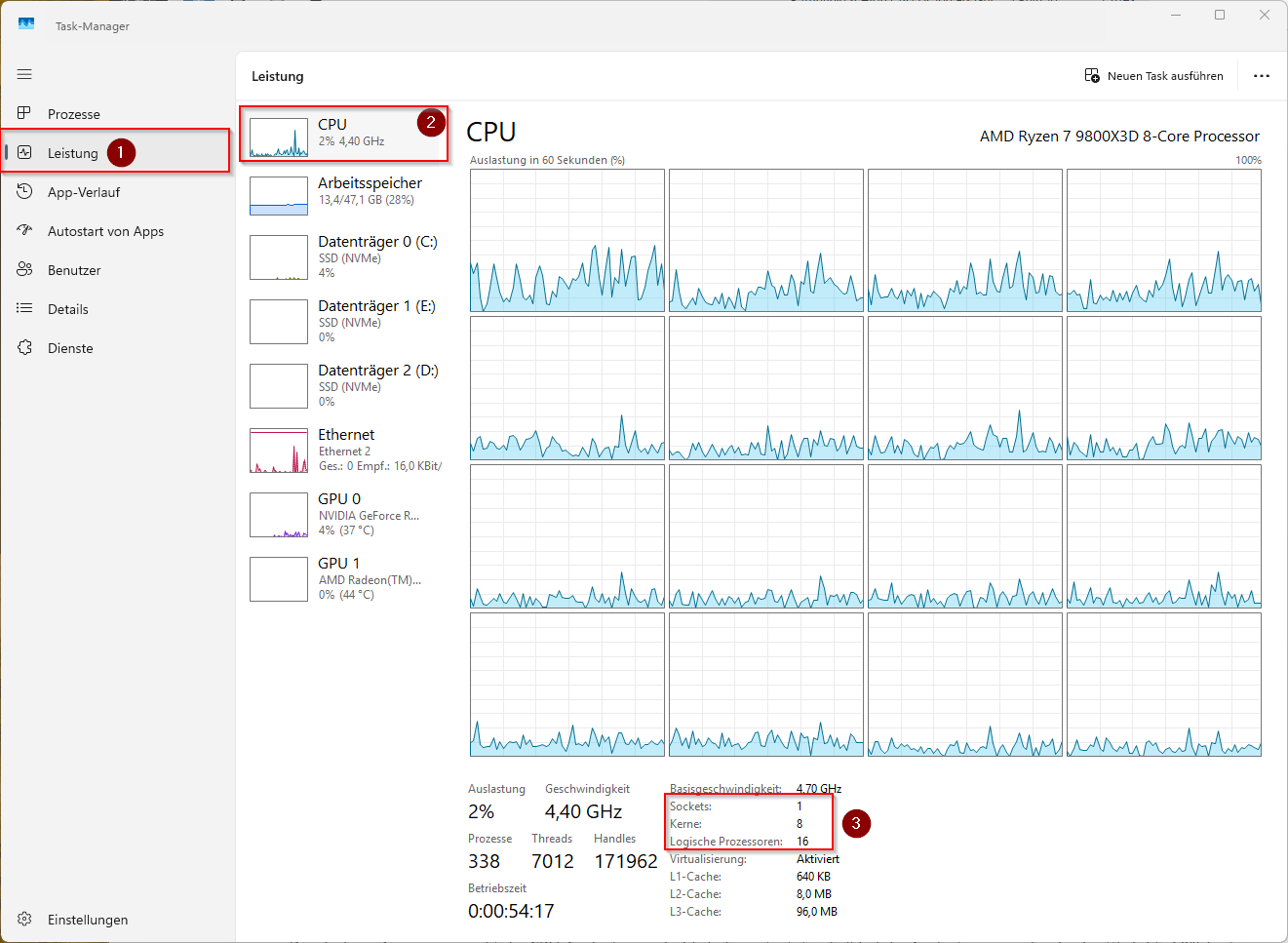
Task: Click the Benutzer users icon
Action: click(24, 269)
